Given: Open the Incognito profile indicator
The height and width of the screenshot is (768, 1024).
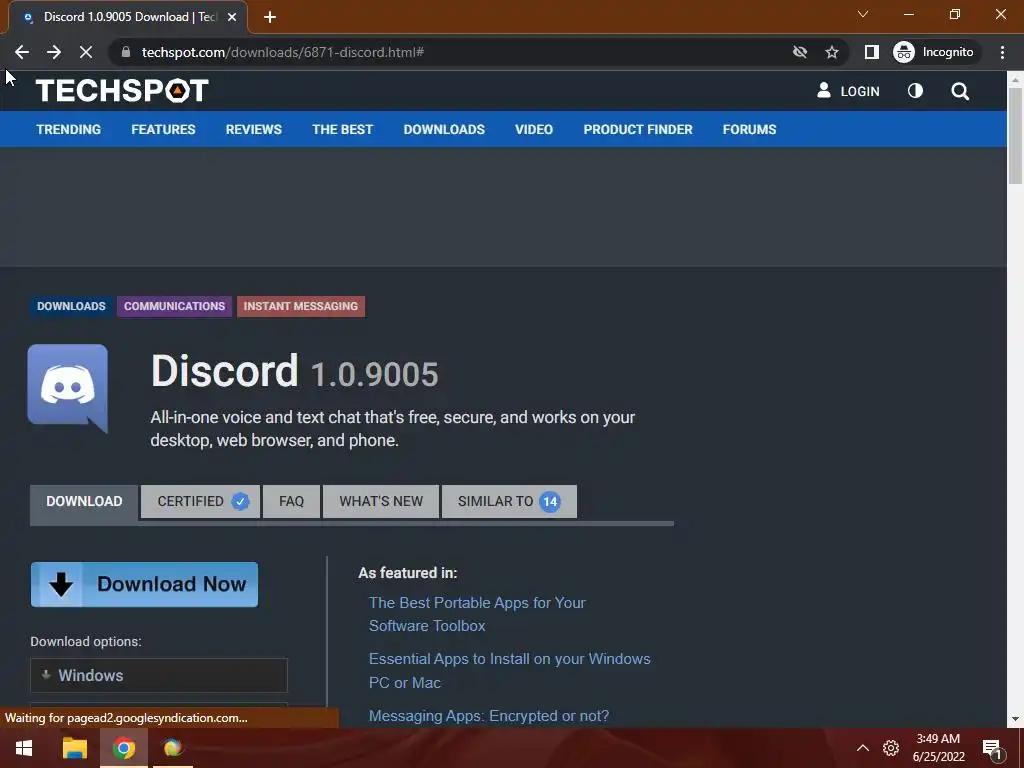Looking at the screenshot, I should pyautogui.click(x=934, y=52).
